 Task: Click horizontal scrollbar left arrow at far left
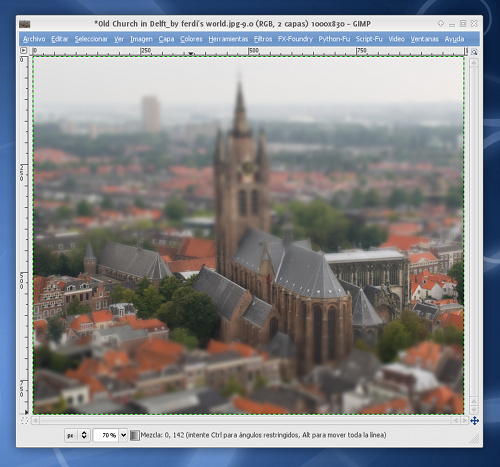click(36, 421)
